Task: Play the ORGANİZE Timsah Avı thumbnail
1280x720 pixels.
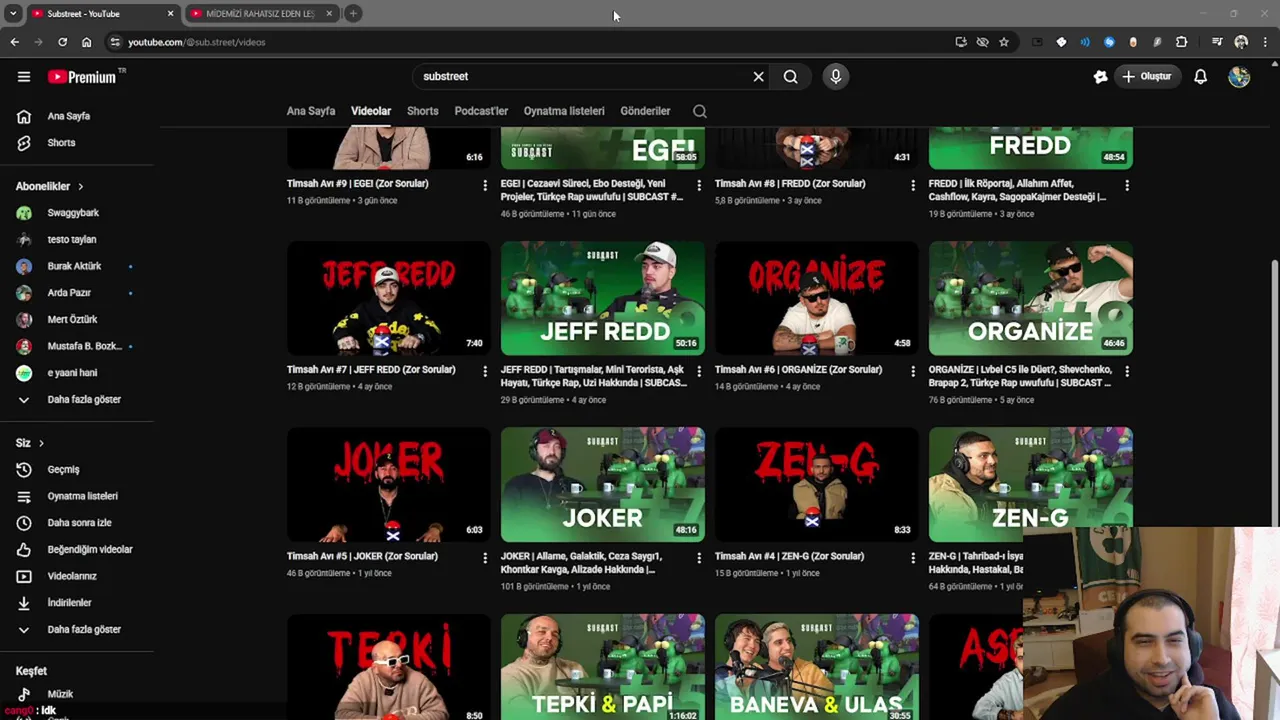Action: tap(817, 298)
